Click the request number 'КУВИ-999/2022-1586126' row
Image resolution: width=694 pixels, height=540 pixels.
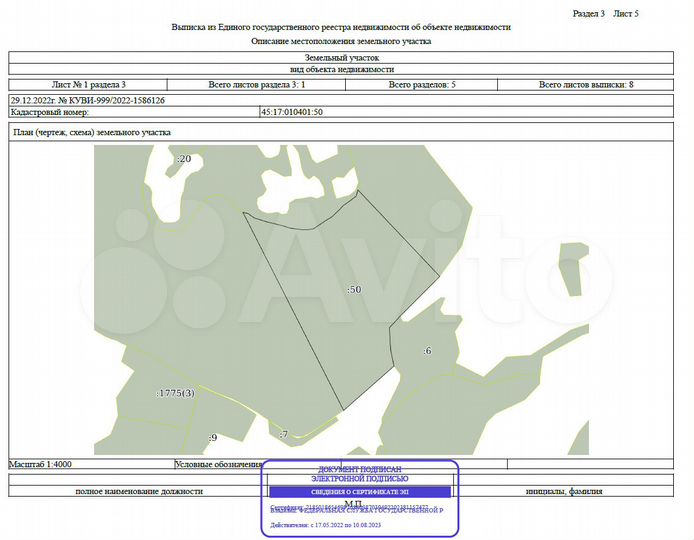click(x=341, y=100)
